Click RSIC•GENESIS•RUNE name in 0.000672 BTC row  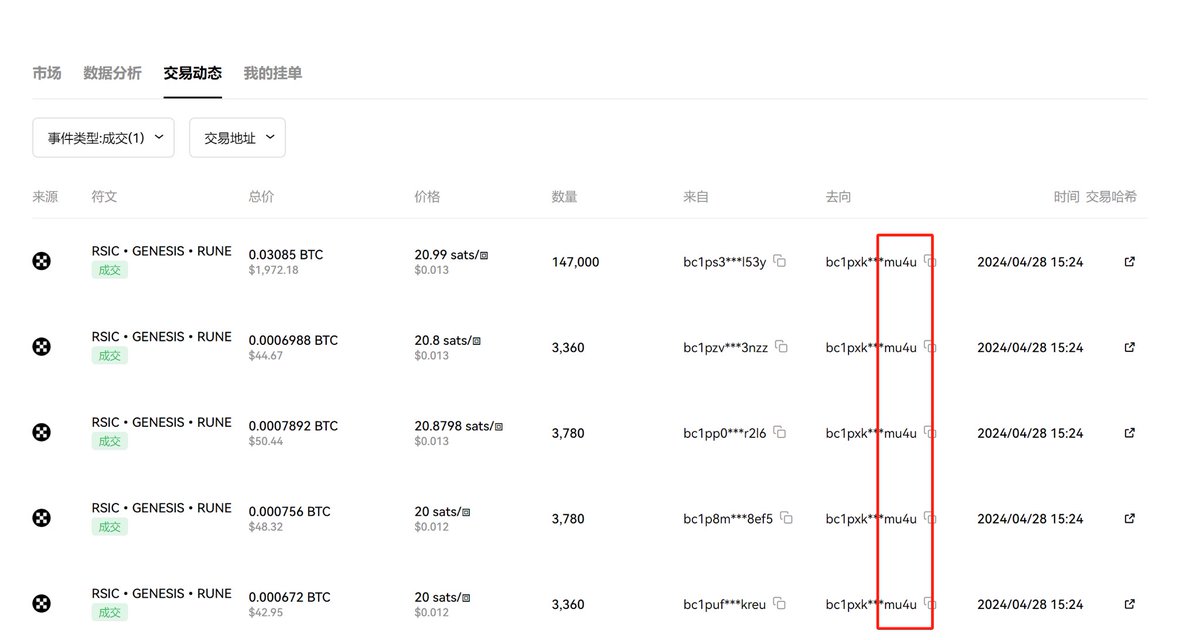coord(161,593)
